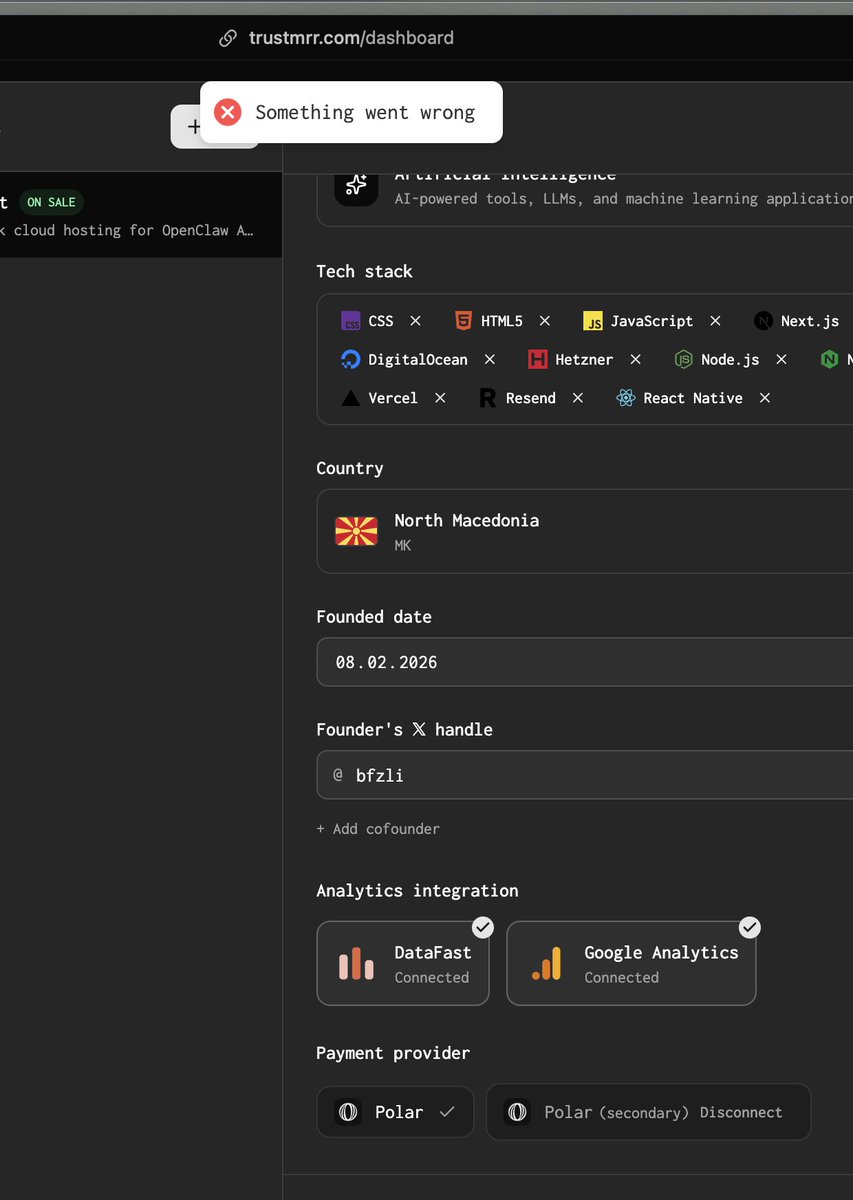Screen dimensions: 853x1200
Task: Remove HTML5 from tech stack
Action: [545, 321]
